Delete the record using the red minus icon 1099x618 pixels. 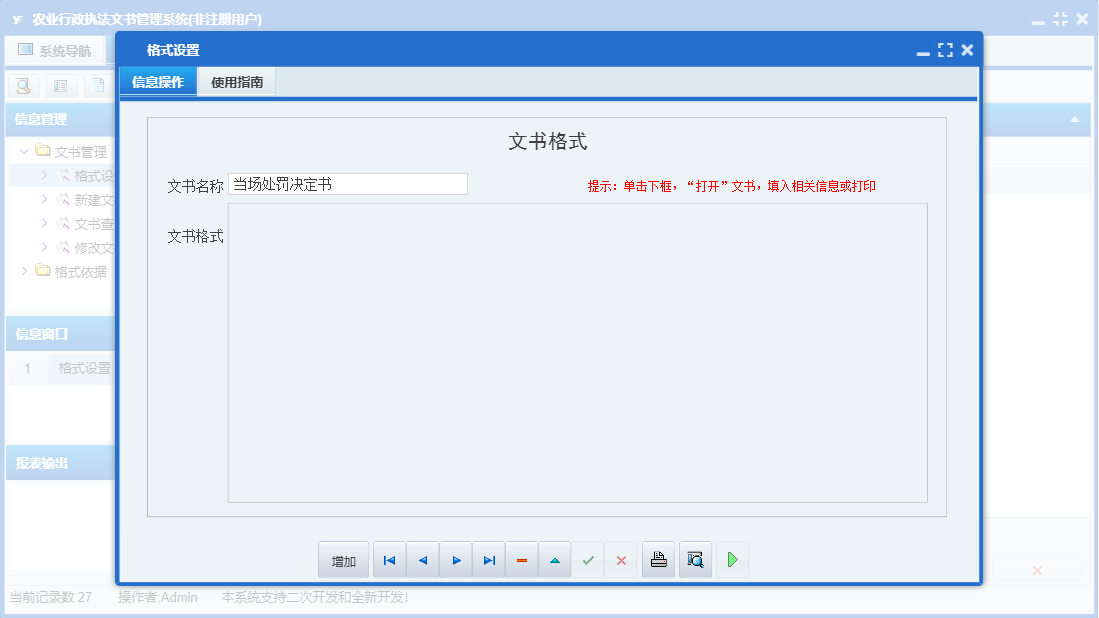click(521, 559)
